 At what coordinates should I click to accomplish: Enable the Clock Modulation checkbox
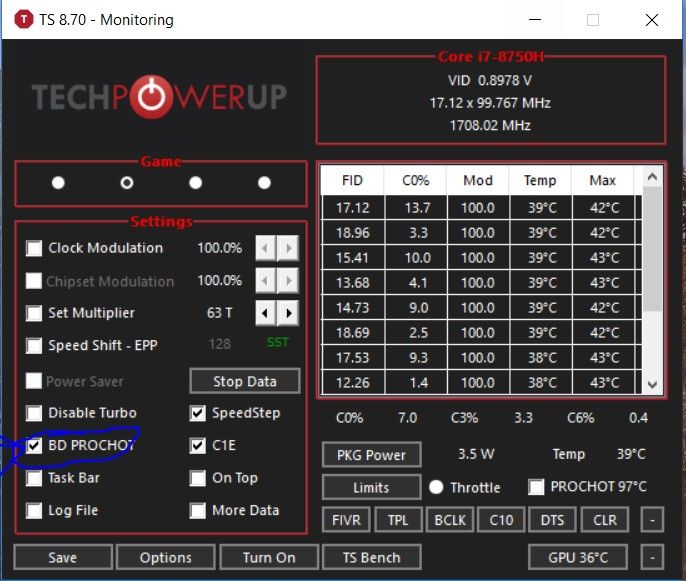[34, 248]
